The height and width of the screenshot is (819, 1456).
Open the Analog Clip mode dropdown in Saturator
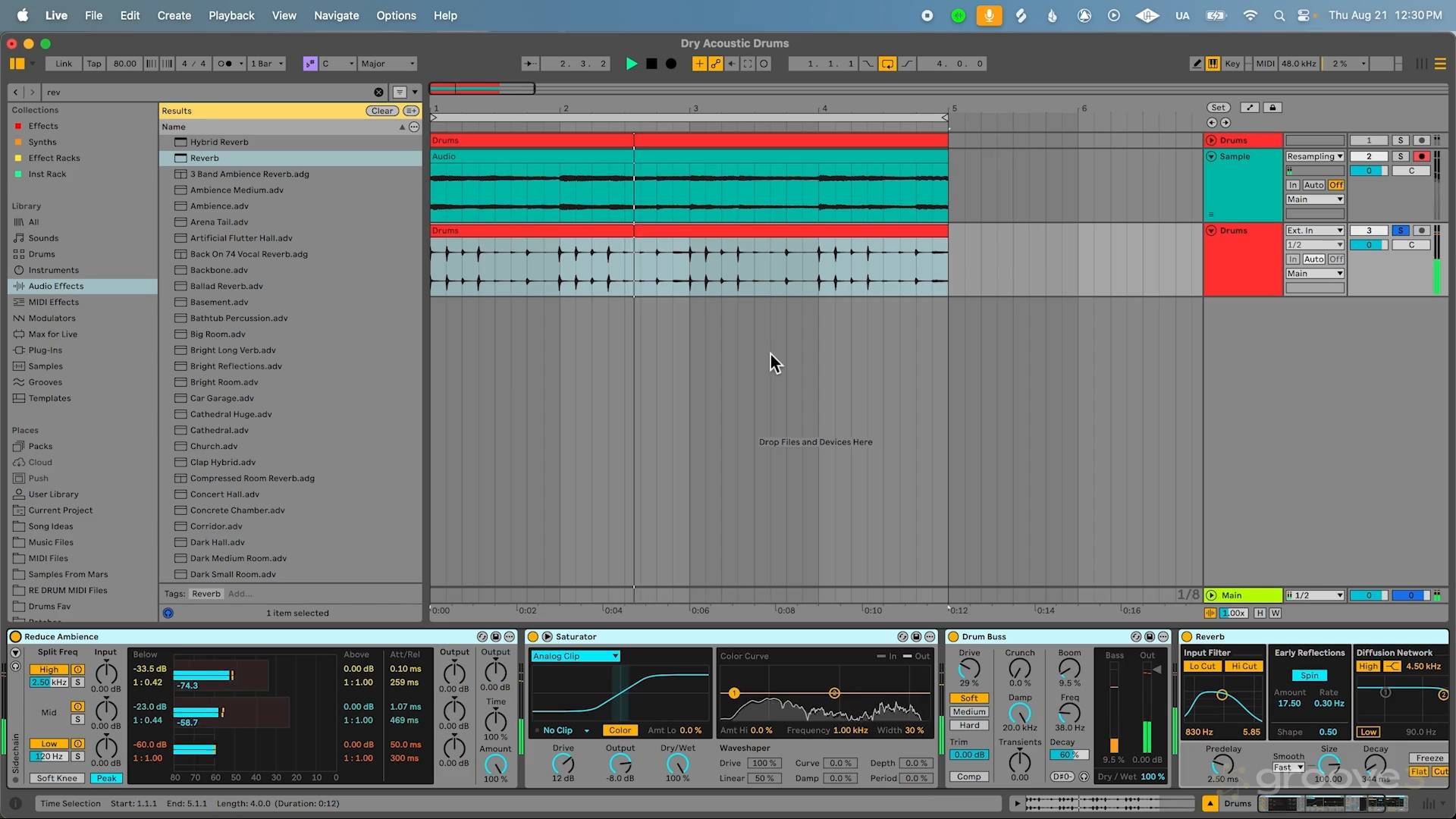point(574,655)
